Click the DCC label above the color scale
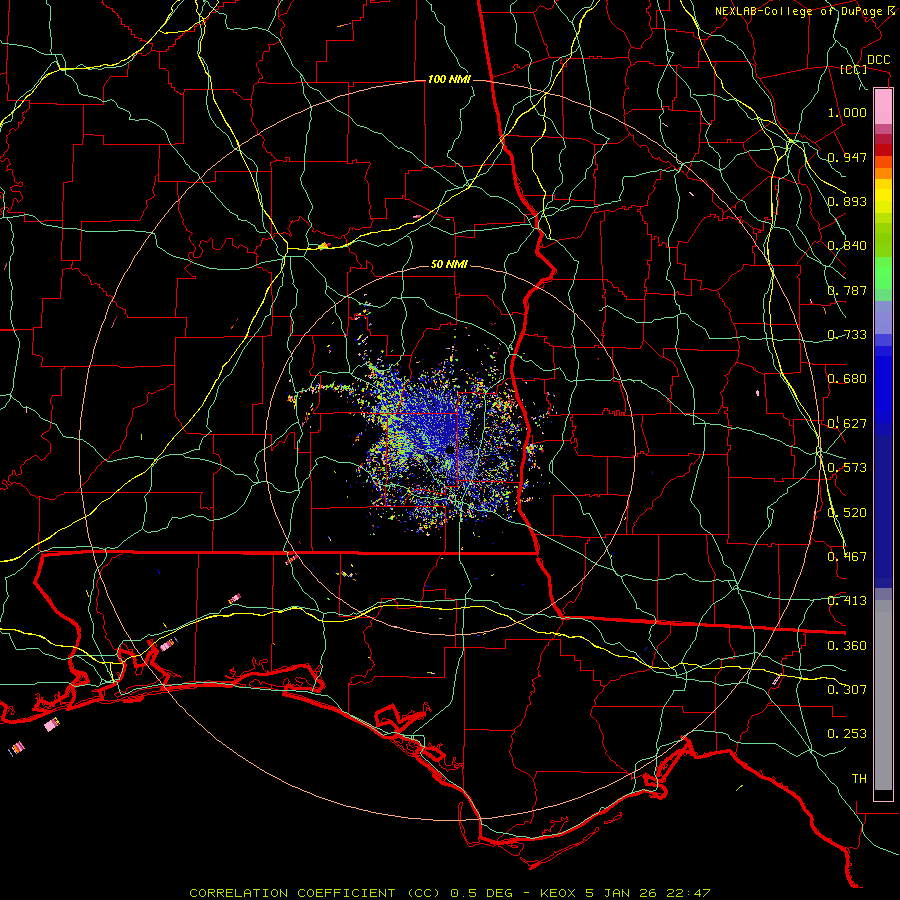This screenshot has height=900, width=900. click(878, 60)
